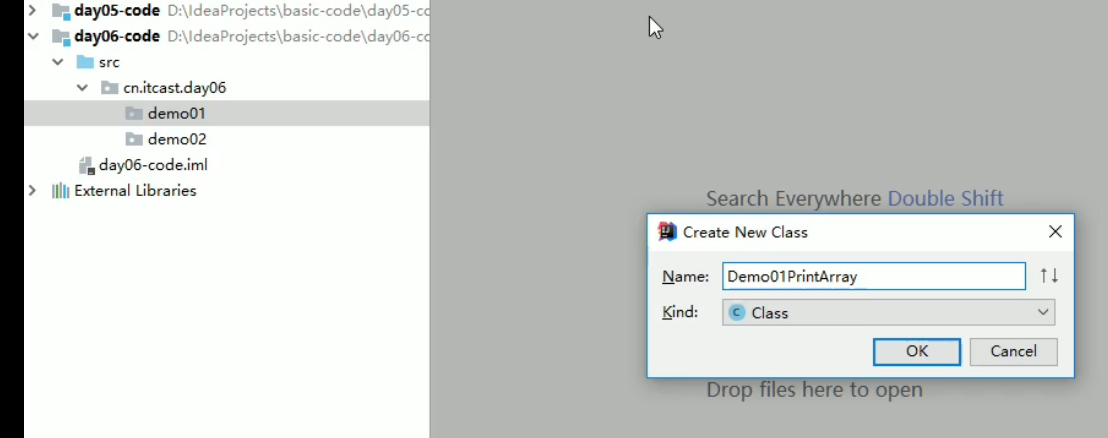Image resolution: width=1108 pixels, height=438 pixels.
Task: Click the Name input field
Action: tap(873, 276)
